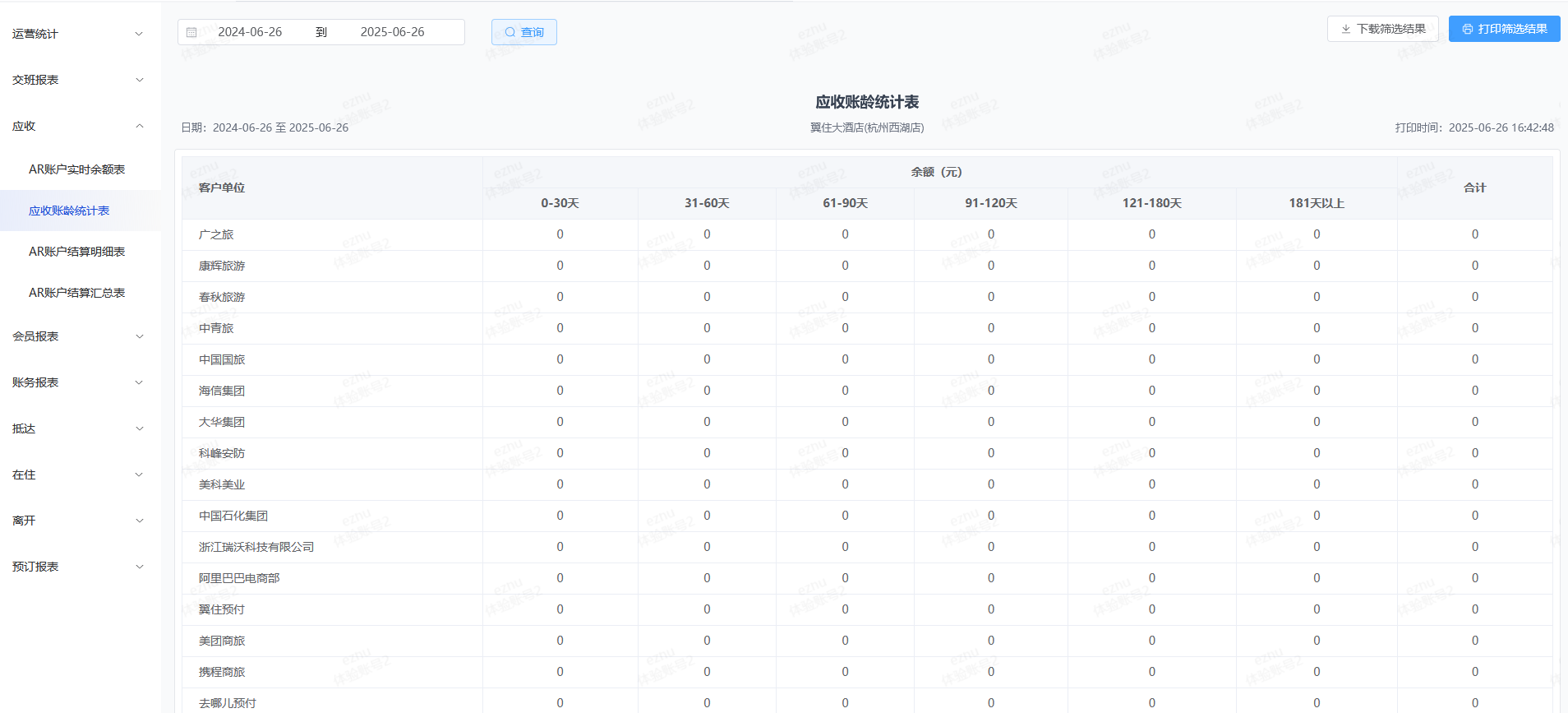
Task: Expand the 离开 sidebar menu
Action: pyautogui.click(x=81, y=521)
